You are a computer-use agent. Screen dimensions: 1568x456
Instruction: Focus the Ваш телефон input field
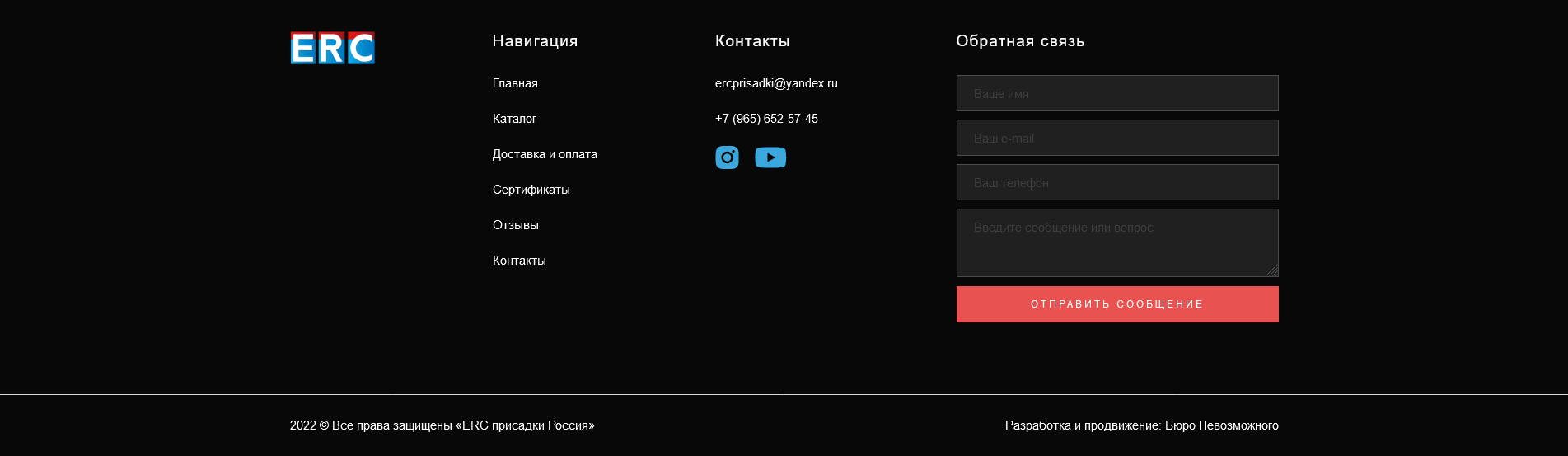click(x=1117, y=182)
